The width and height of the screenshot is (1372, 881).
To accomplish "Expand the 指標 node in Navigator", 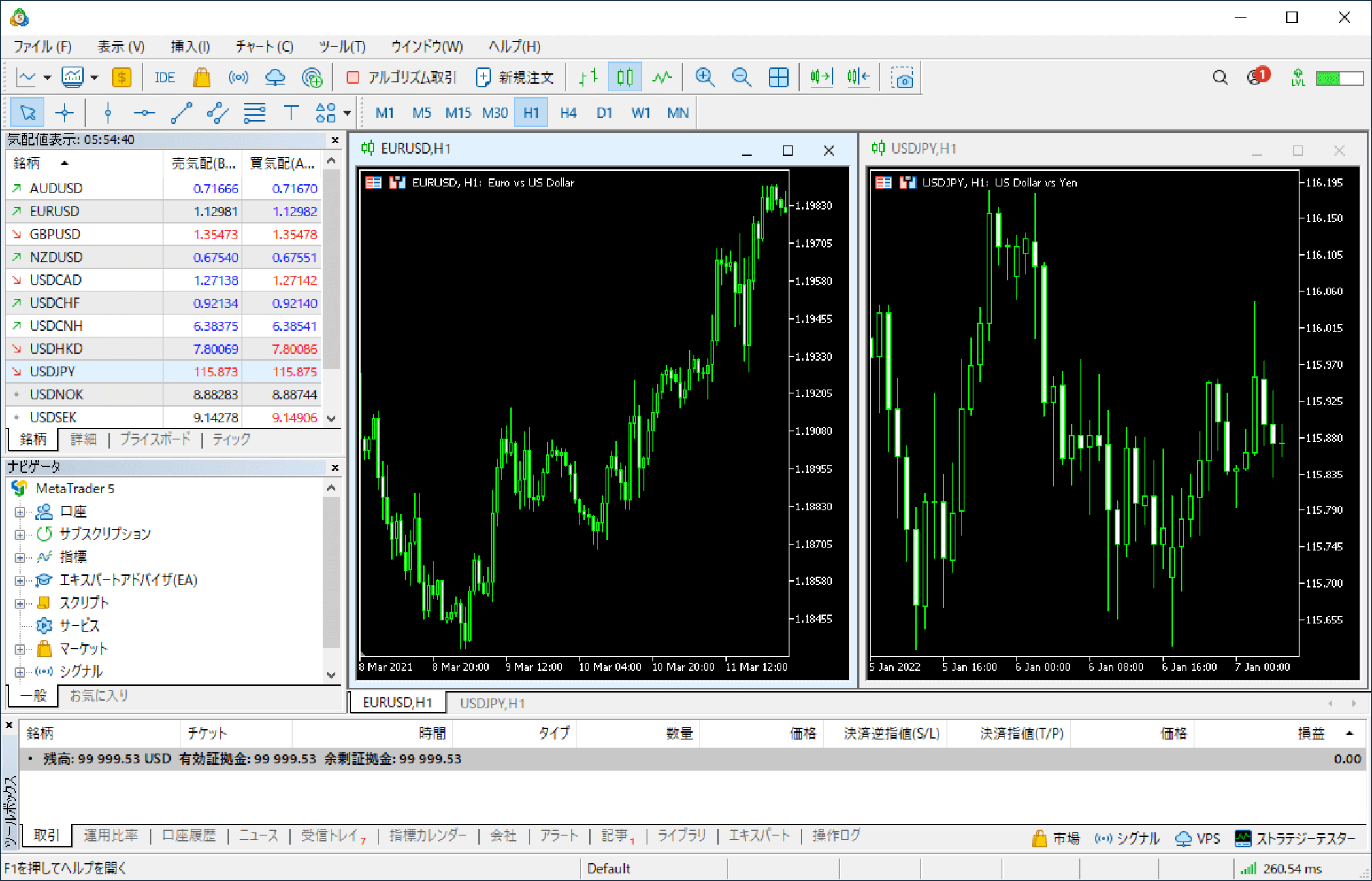I will [x=20, y=557].
